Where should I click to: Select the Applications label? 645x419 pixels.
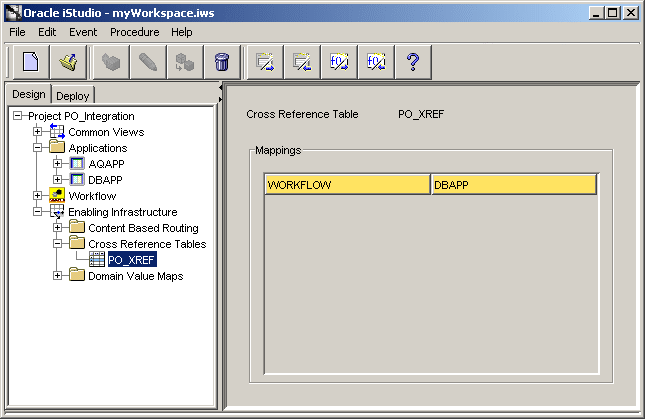click(x=98, y=148)
